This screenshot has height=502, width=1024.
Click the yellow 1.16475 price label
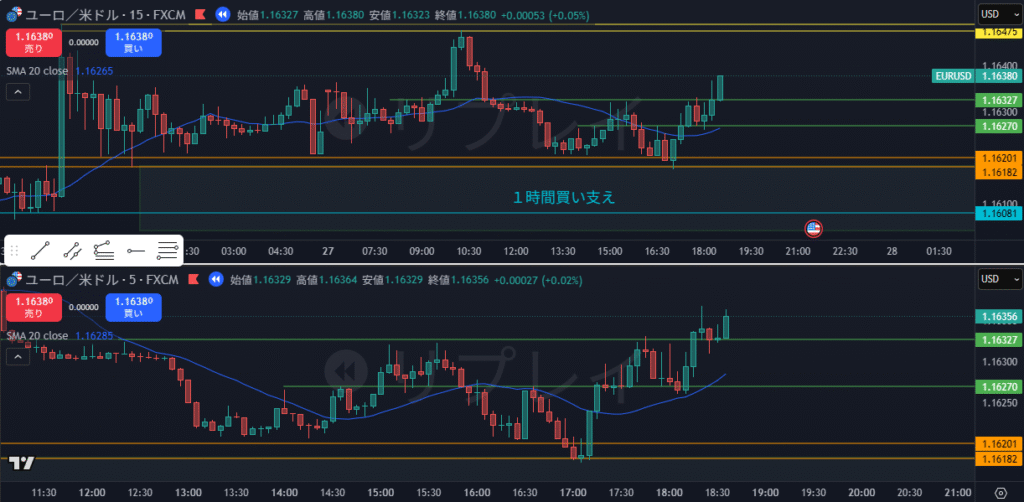click(998, 33)
